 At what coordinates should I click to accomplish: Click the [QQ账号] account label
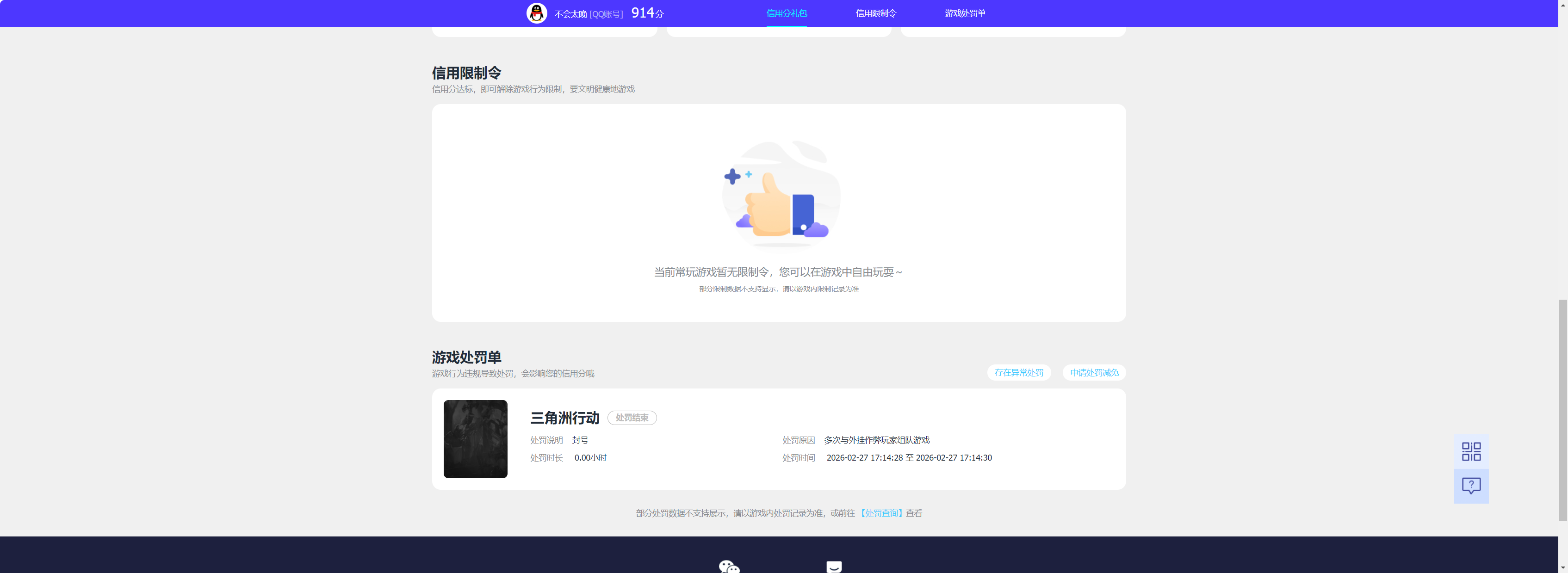(x=606, y=14)
